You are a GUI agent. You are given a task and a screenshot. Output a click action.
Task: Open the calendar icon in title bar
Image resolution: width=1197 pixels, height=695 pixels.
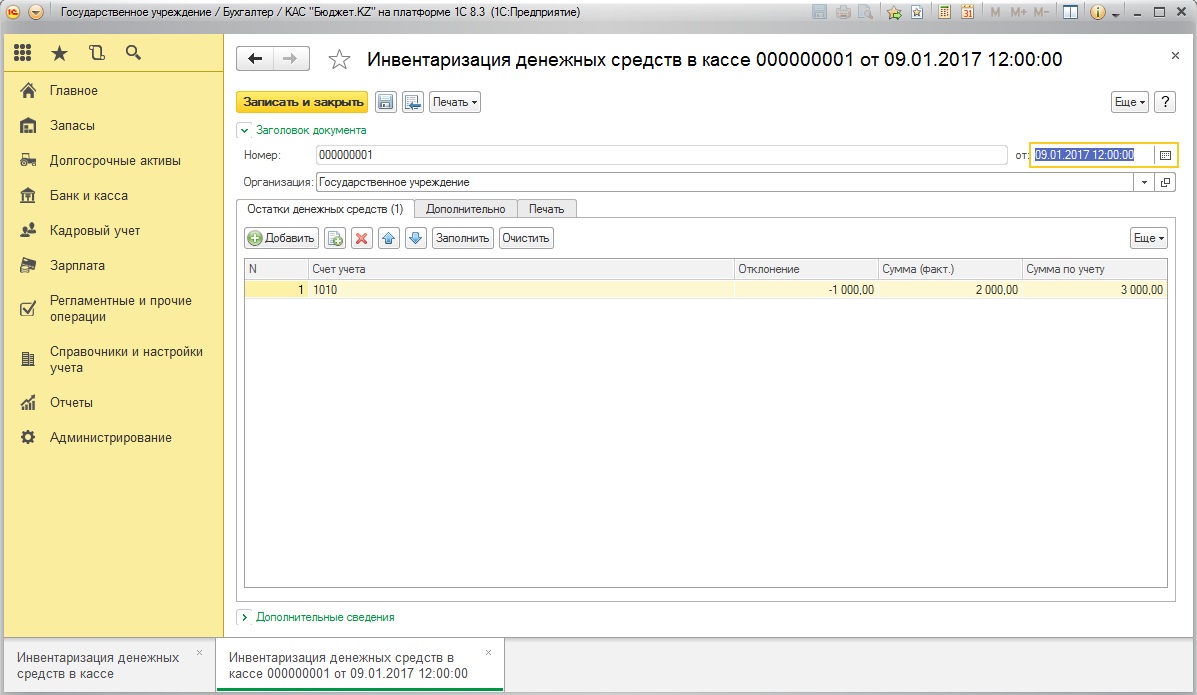coord(967,12)
